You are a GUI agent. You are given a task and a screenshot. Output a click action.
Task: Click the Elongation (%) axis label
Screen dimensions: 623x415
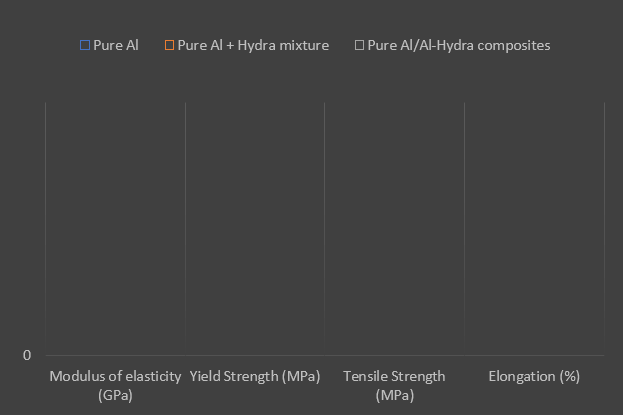tap(534, 376)
